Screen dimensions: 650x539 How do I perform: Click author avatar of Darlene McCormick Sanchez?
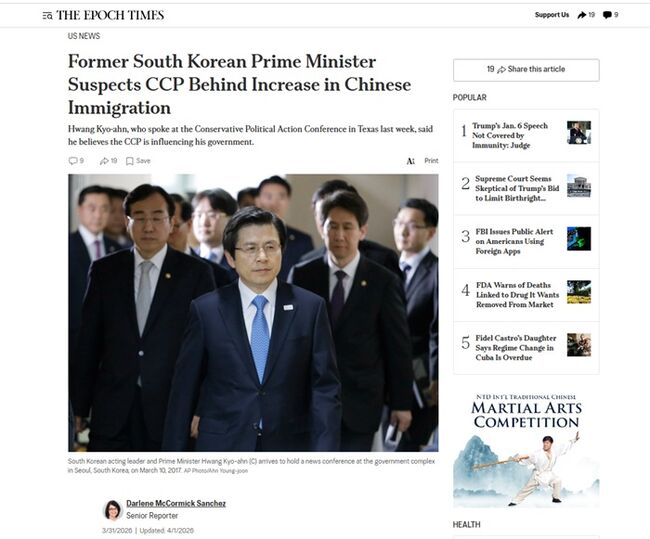112,510
